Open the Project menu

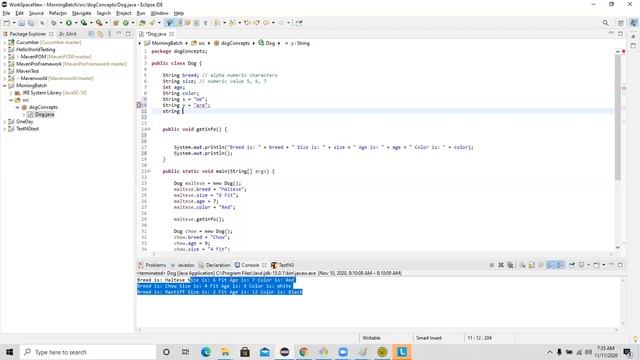tap(124, 13)
